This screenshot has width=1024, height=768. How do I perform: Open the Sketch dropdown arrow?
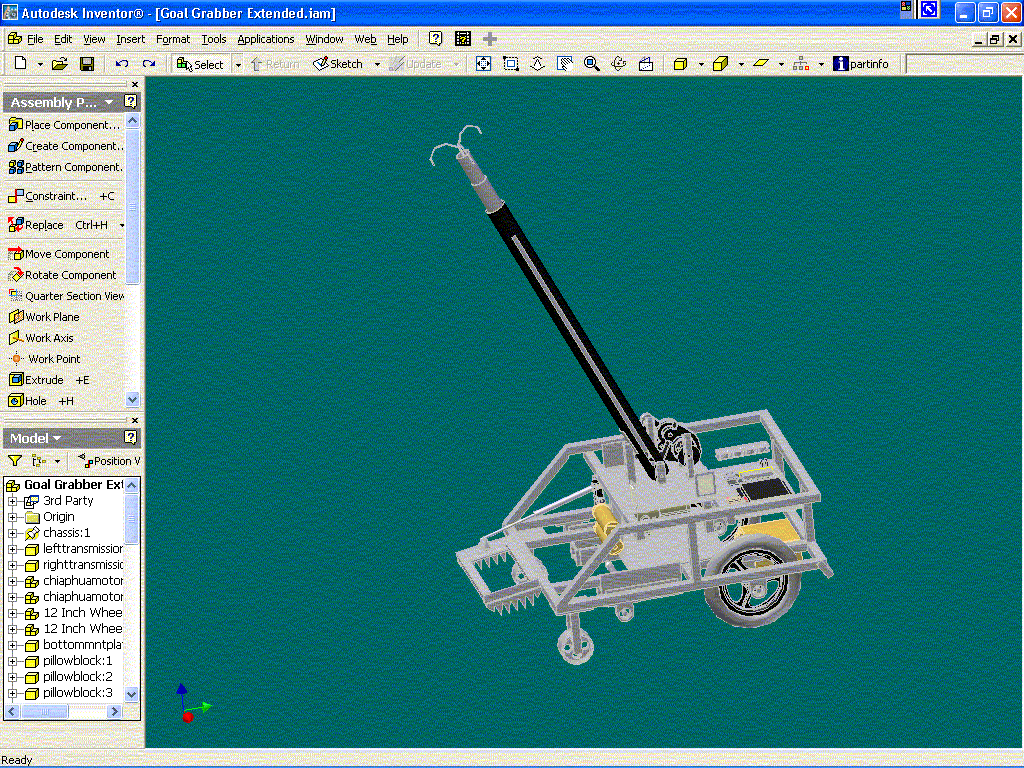coord(377,65)
